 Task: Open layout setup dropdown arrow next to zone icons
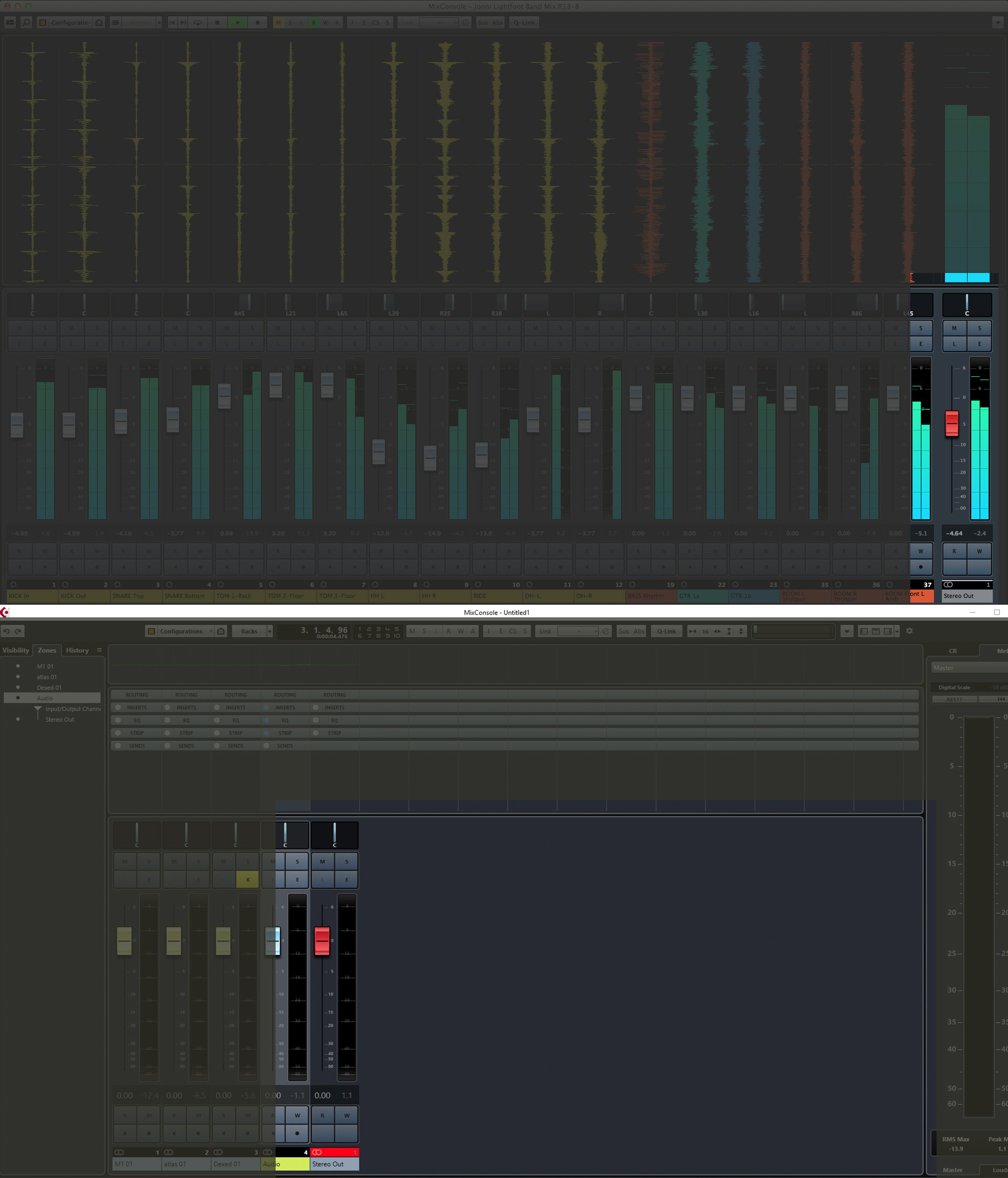coord(897,631)
